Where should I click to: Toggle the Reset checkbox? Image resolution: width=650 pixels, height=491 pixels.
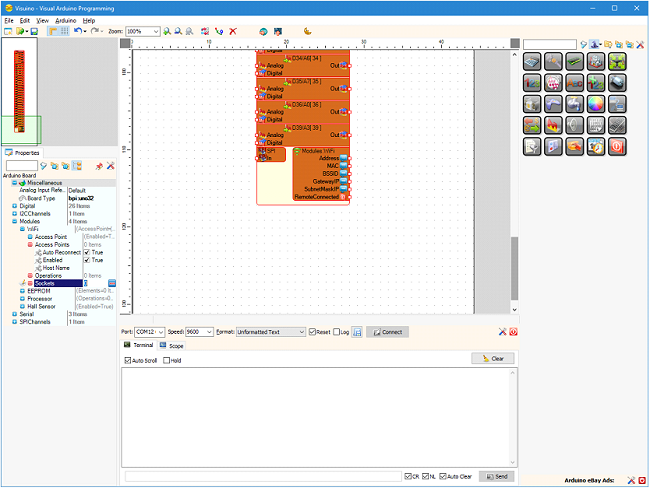point(312,332)
